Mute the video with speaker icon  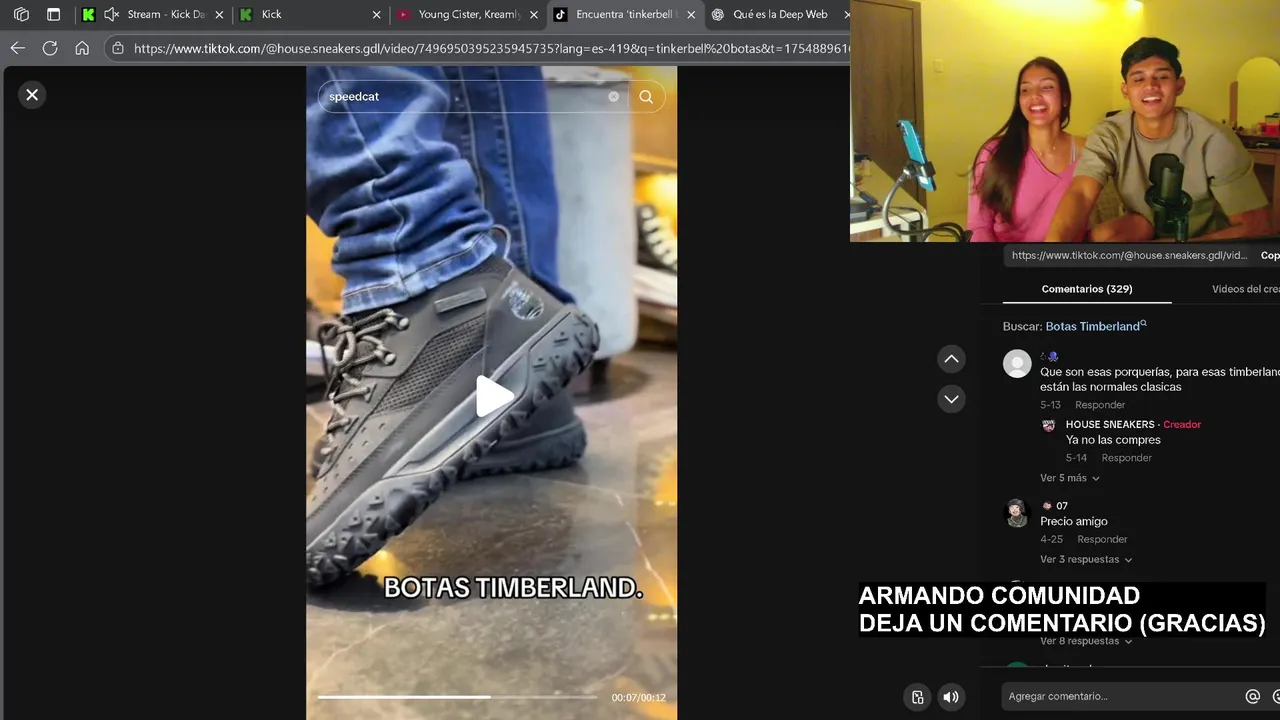951,697
